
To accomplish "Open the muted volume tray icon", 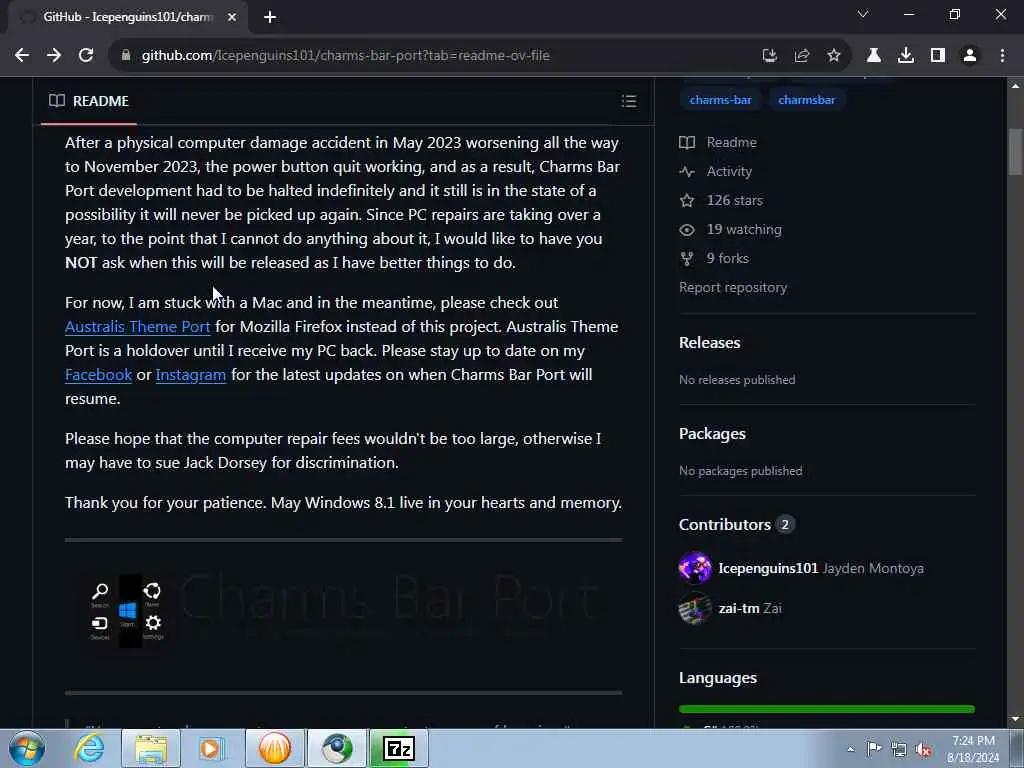I will (x=923, y=750).
